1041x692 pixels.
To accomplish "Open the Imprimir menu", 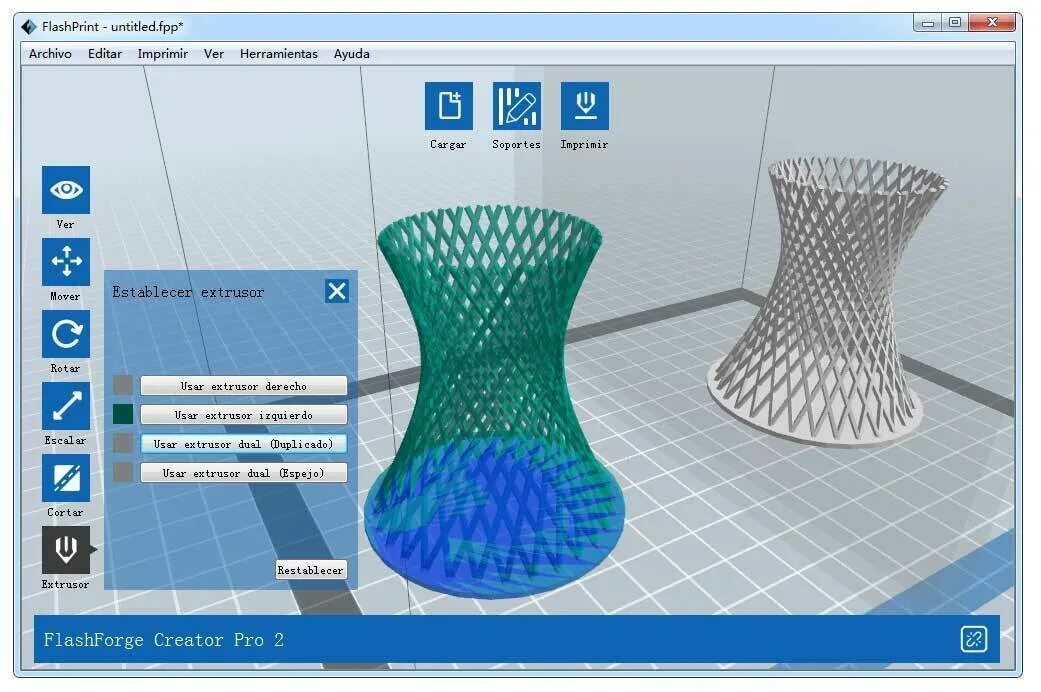I will pyautogui.click(x=163, y=54).
